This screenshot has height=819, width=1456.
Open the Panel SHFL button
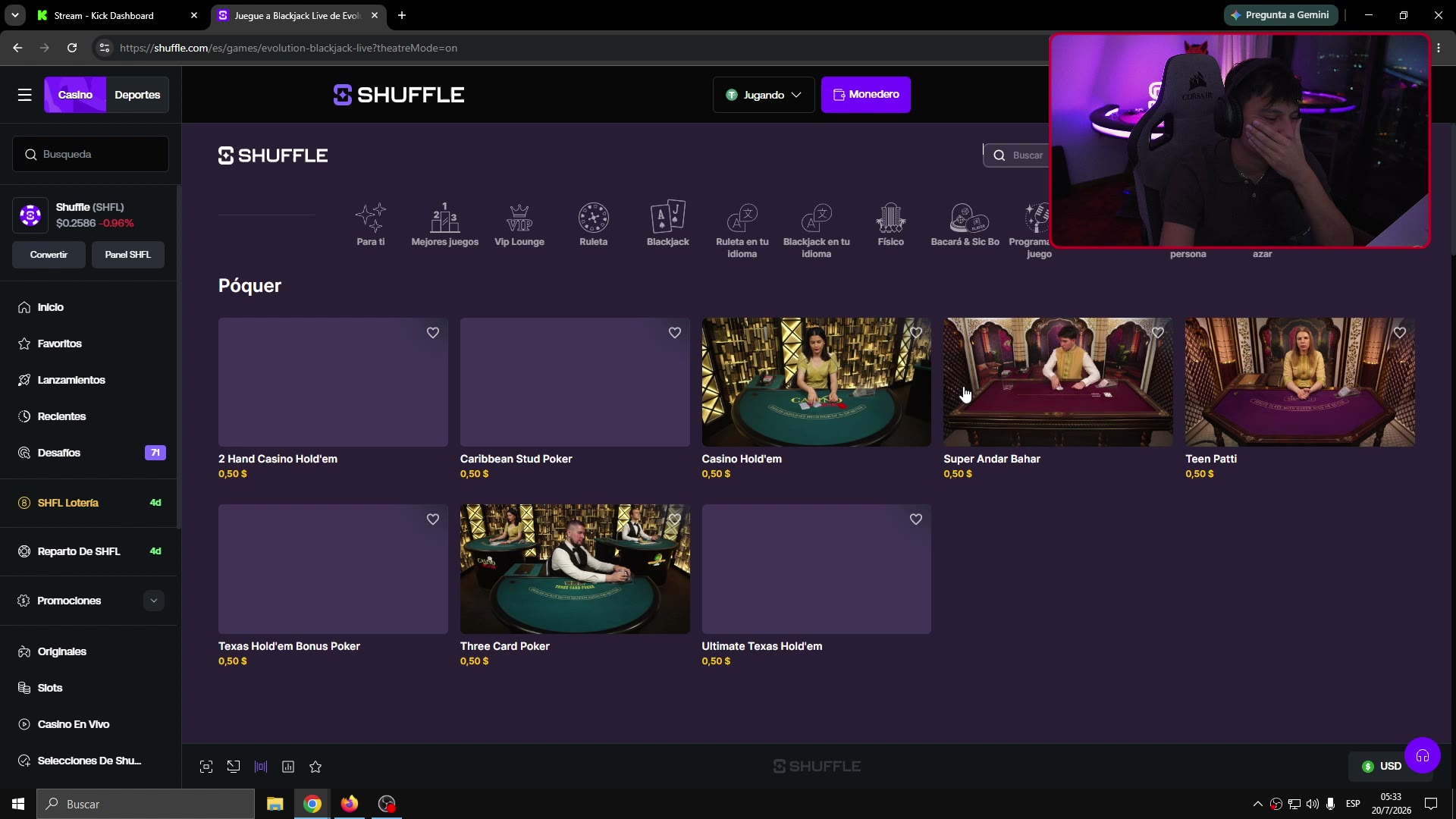coord(128,255)
